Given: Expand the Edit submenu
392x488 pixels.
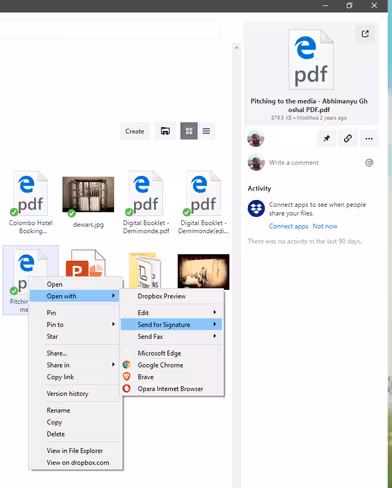Looking at the screenshot, I should pos(172,313).
